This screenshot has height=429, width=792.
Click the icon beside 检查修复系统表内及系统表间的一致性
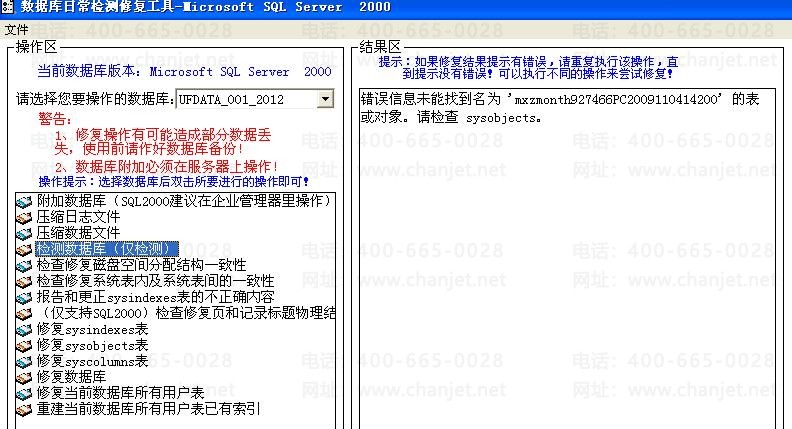coord(24,282)
